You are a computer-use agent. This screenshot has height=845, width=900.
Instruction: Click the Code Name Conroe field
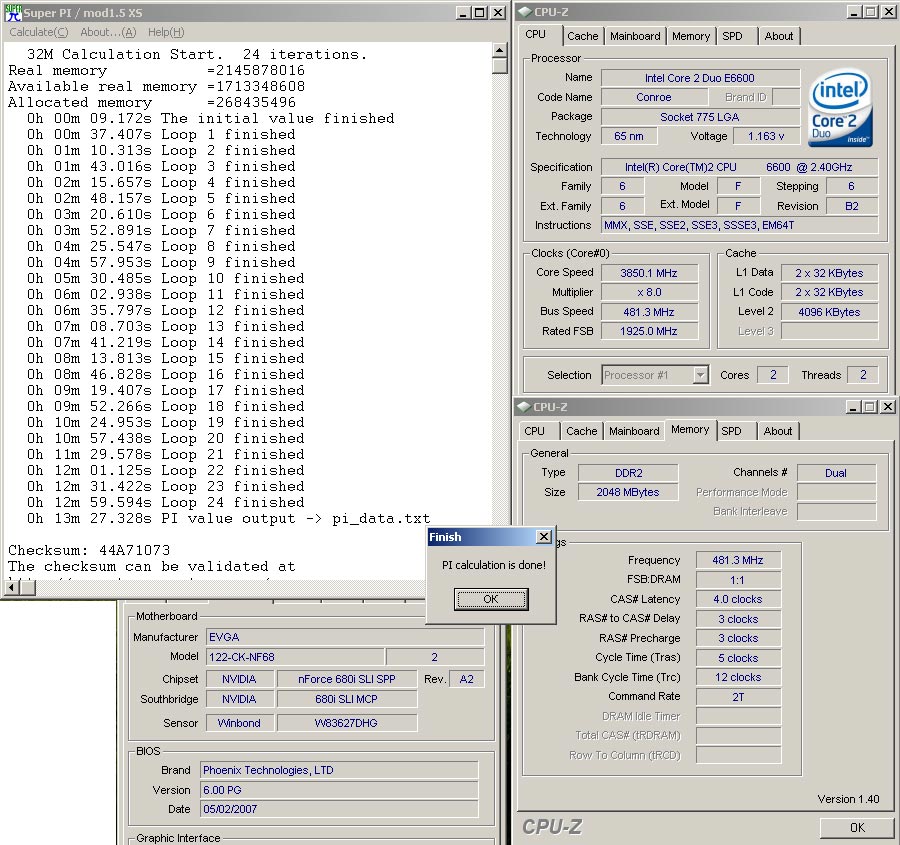tap(653, 97)
